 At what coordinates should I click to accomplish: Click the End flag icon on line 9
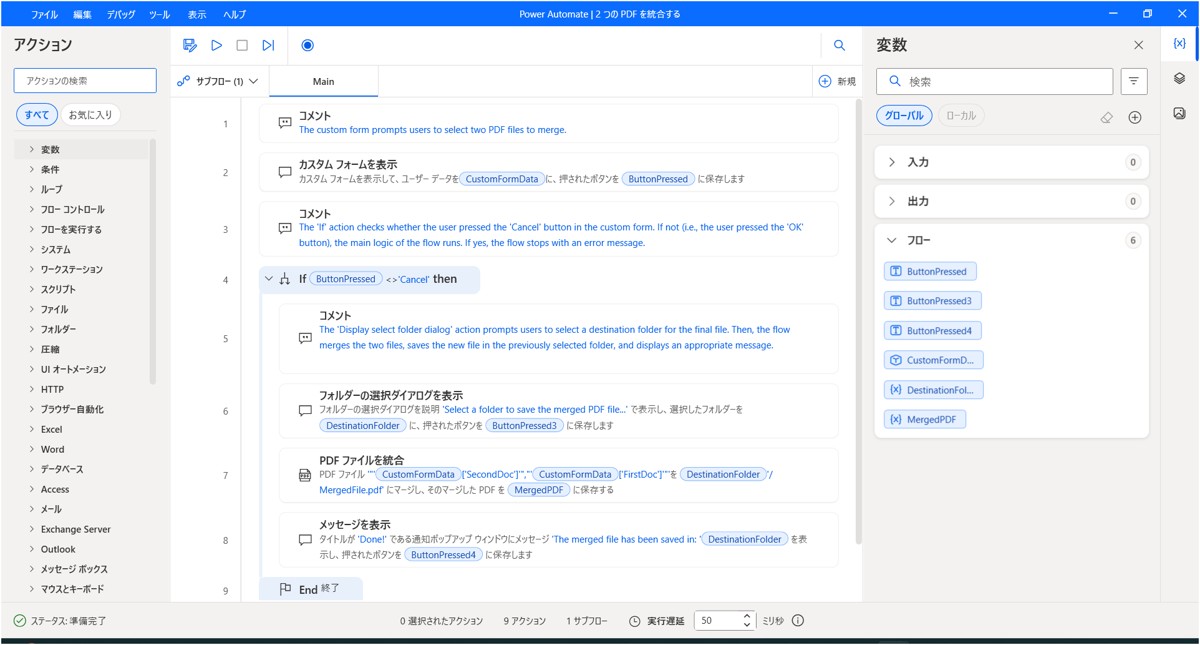[285, 590]
